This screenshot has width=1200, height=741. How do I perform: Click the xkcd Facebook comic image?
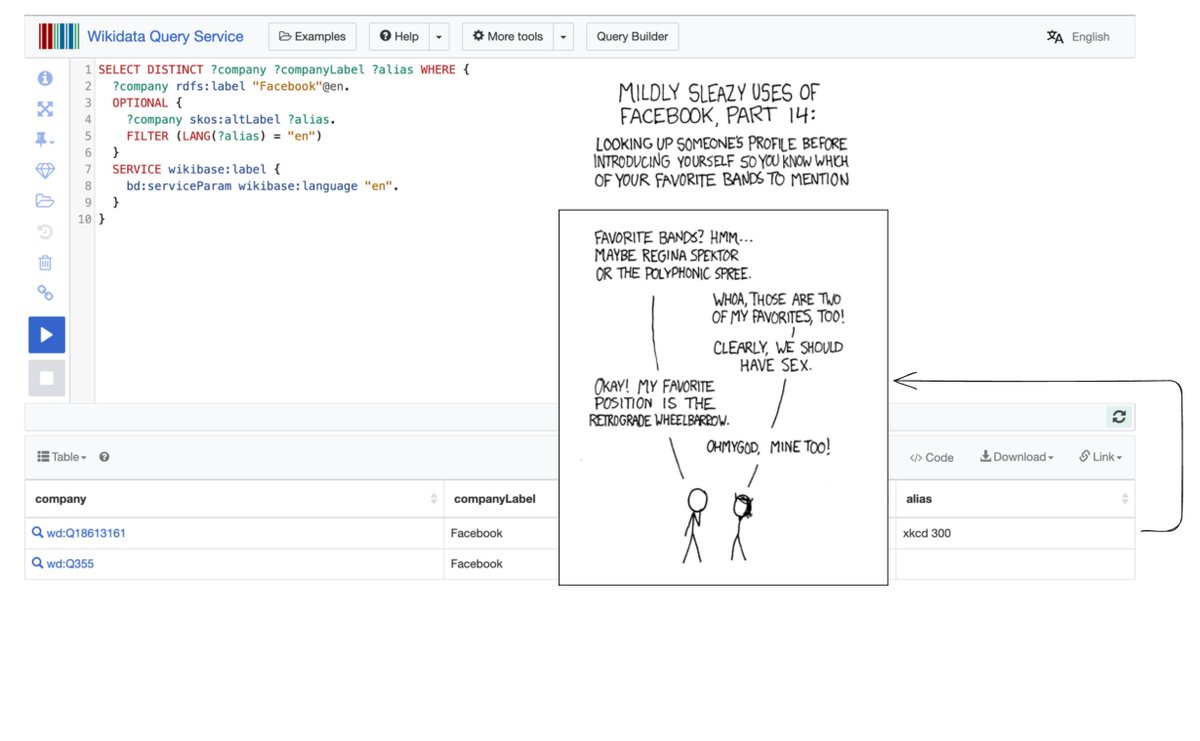[723, 397]
